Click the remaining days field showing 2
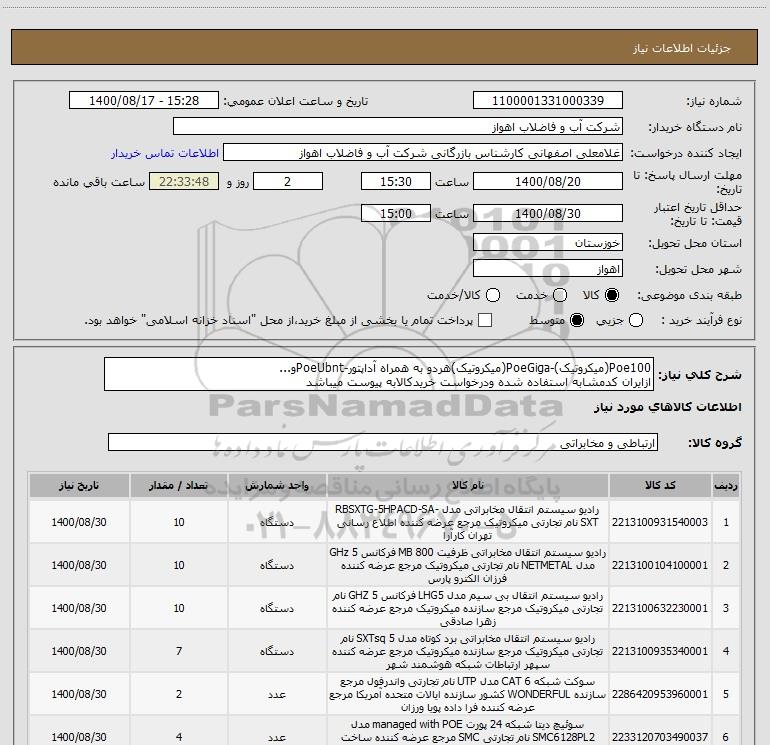 (x=288, y=181)
